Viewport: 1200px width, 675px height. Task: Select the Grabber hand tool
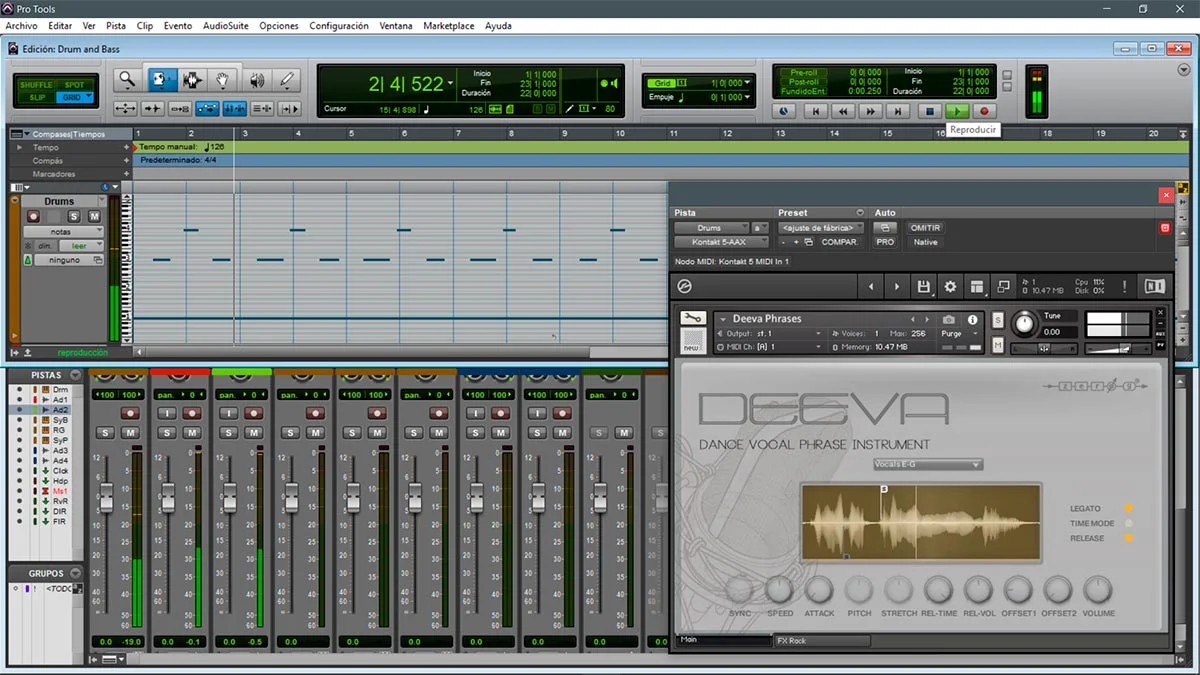pos(223,80)
